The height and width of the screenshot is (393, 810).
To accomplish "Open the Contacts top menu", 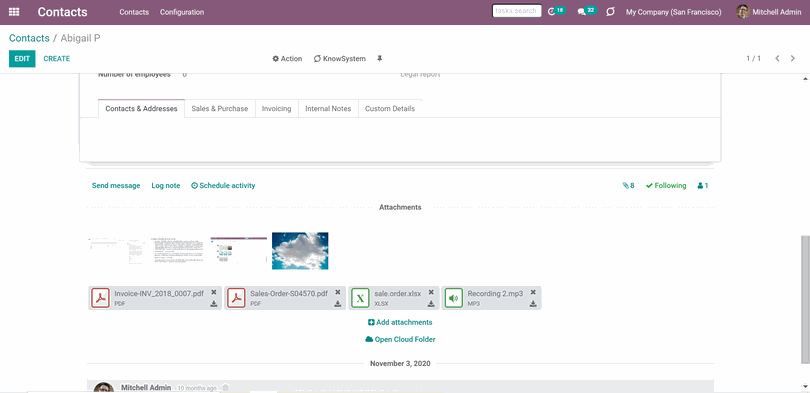I will click(x=134, y=12).
